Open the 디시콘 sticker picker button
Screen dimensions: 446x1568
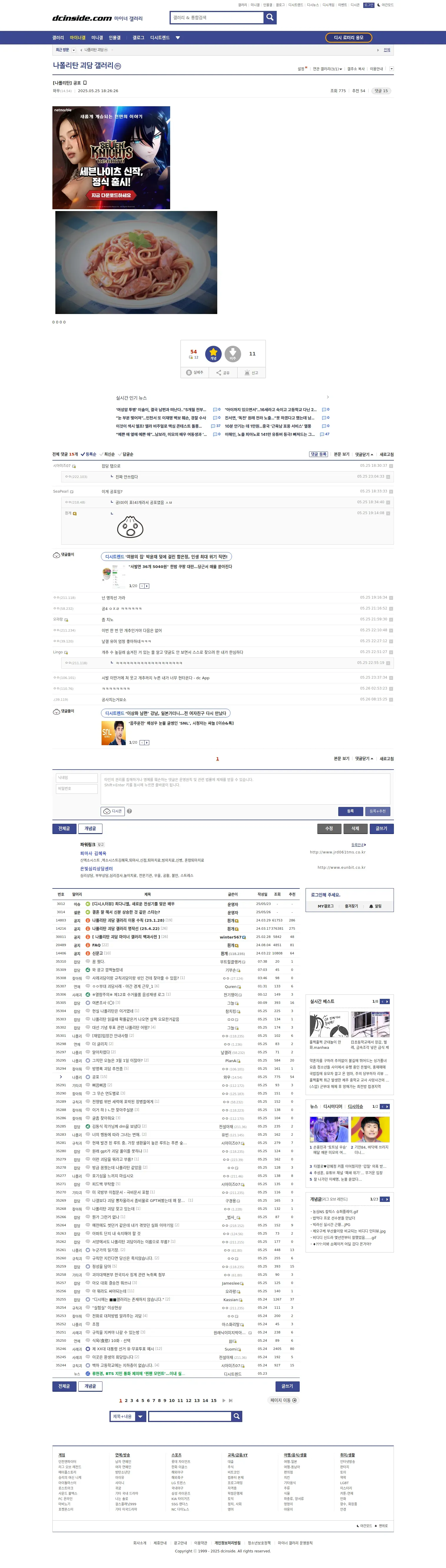point(112,811)
